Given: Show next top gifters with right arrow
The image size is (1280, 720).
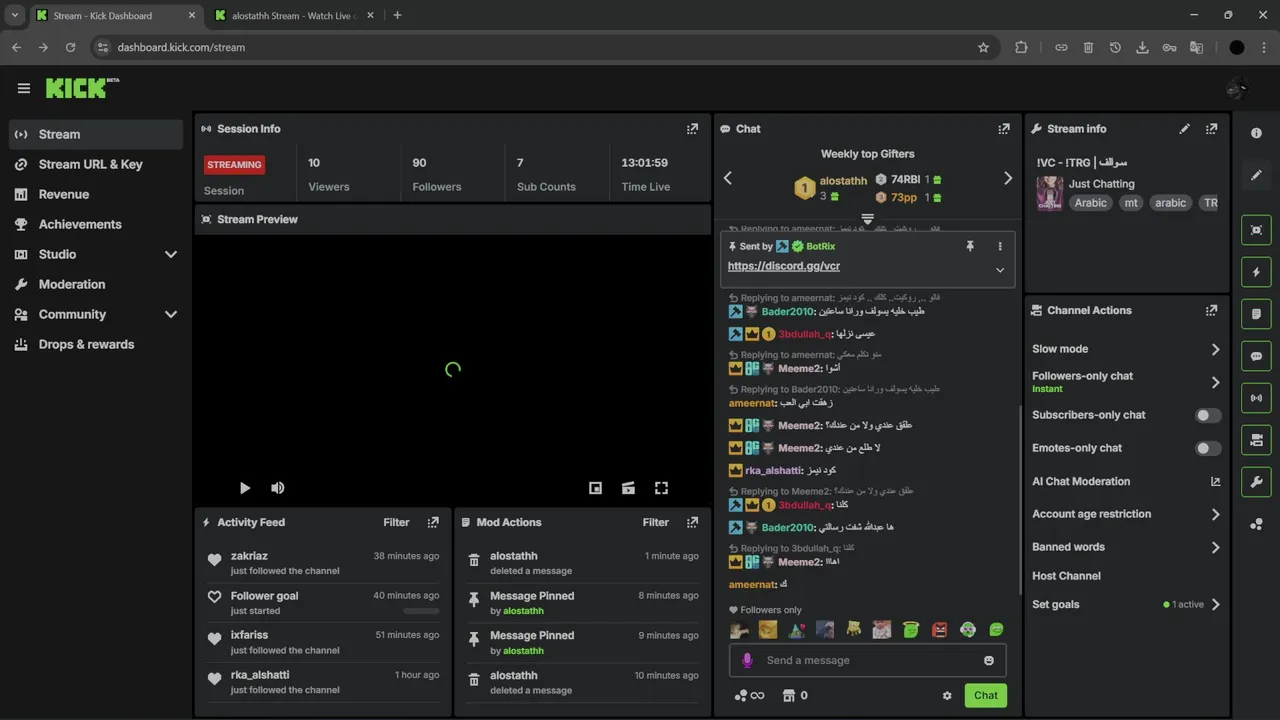Looking at the screenshot, I should [1008, 178].
